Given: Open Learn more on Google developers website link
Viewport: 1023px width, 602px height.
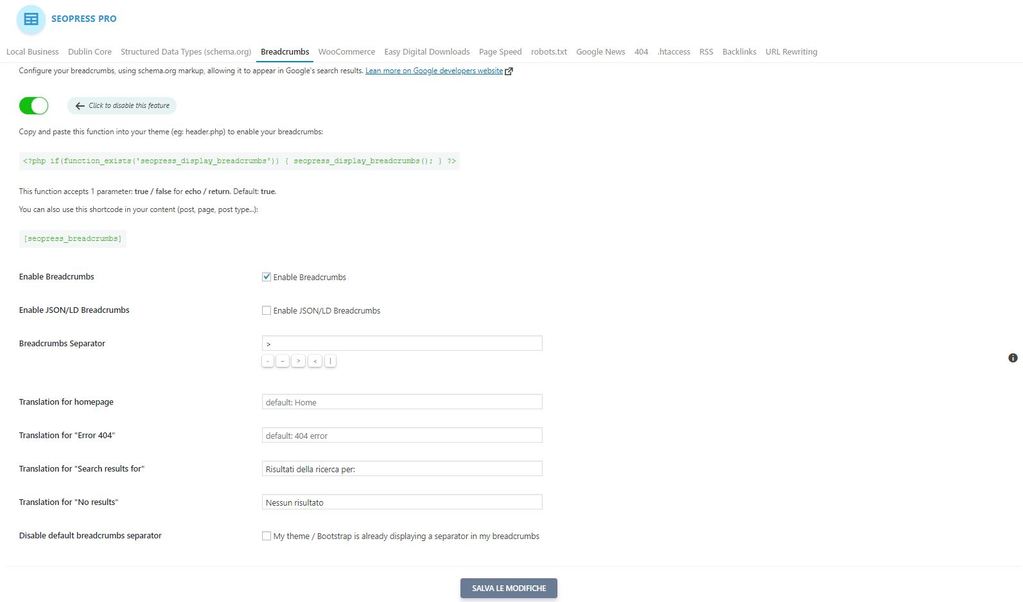Looking at the screenshot, I should (x=434, y=71).
